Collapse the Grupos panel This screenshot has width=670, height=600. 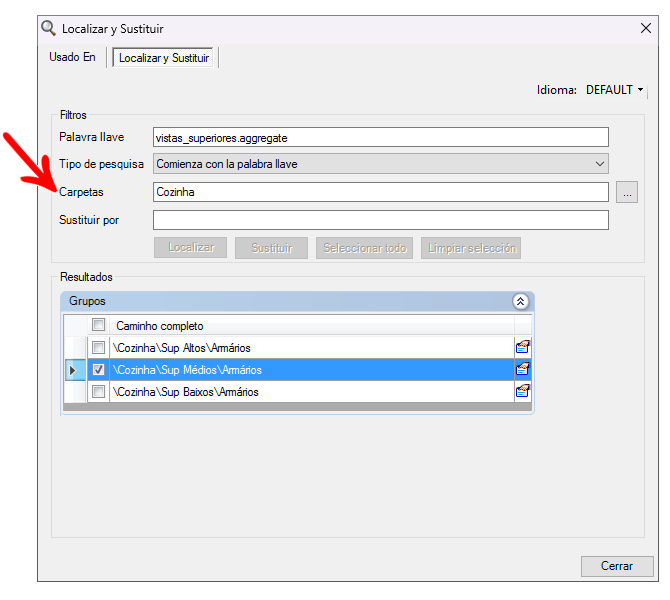coord(520,301)
